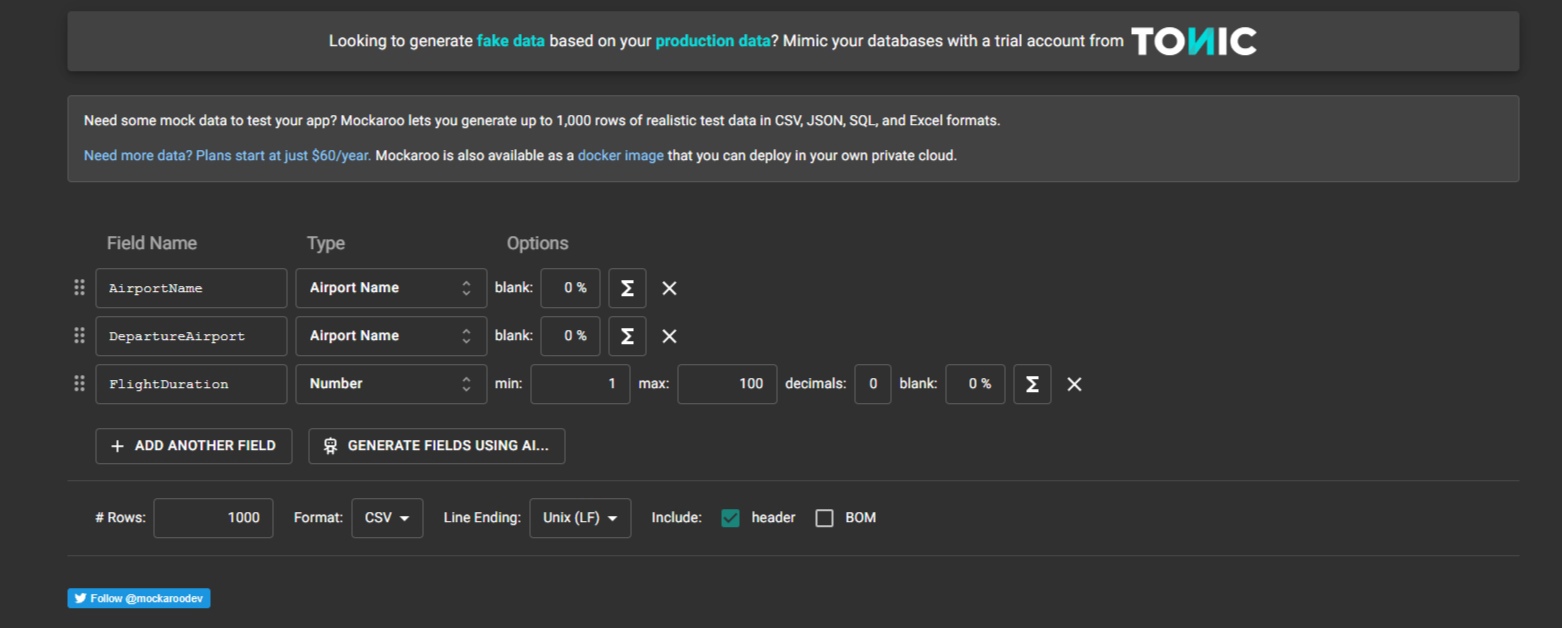Click Generate Fields Using AI button
Image resolution: width=1562 pixels, height=628 pixels.
click(x=437, y=446)
